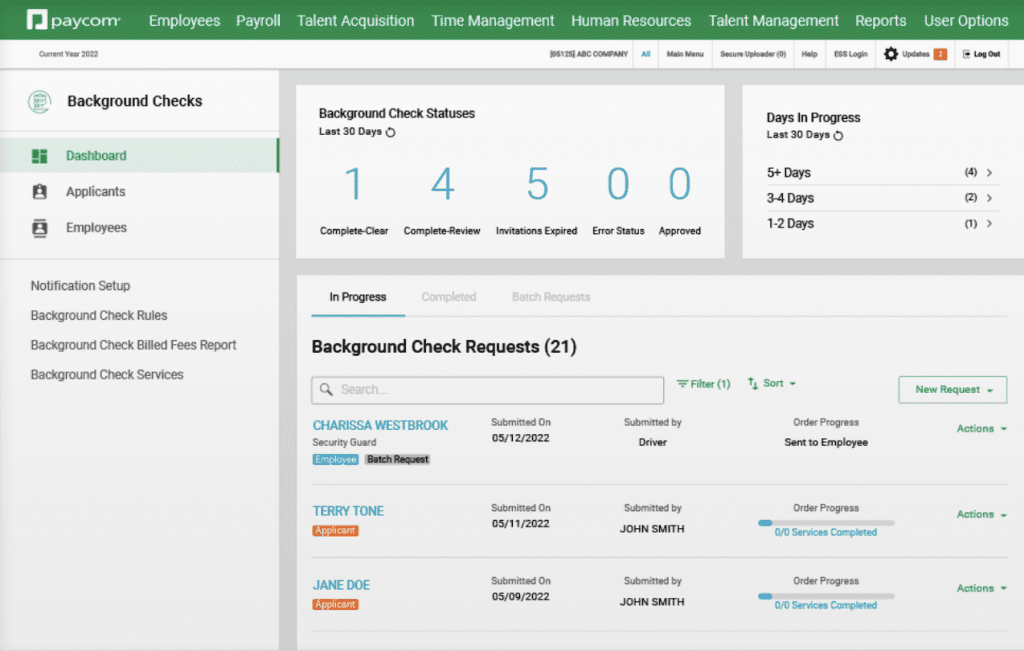
Task: Refresh Background Check Statuses last 30 days
Action: point(391,132)
